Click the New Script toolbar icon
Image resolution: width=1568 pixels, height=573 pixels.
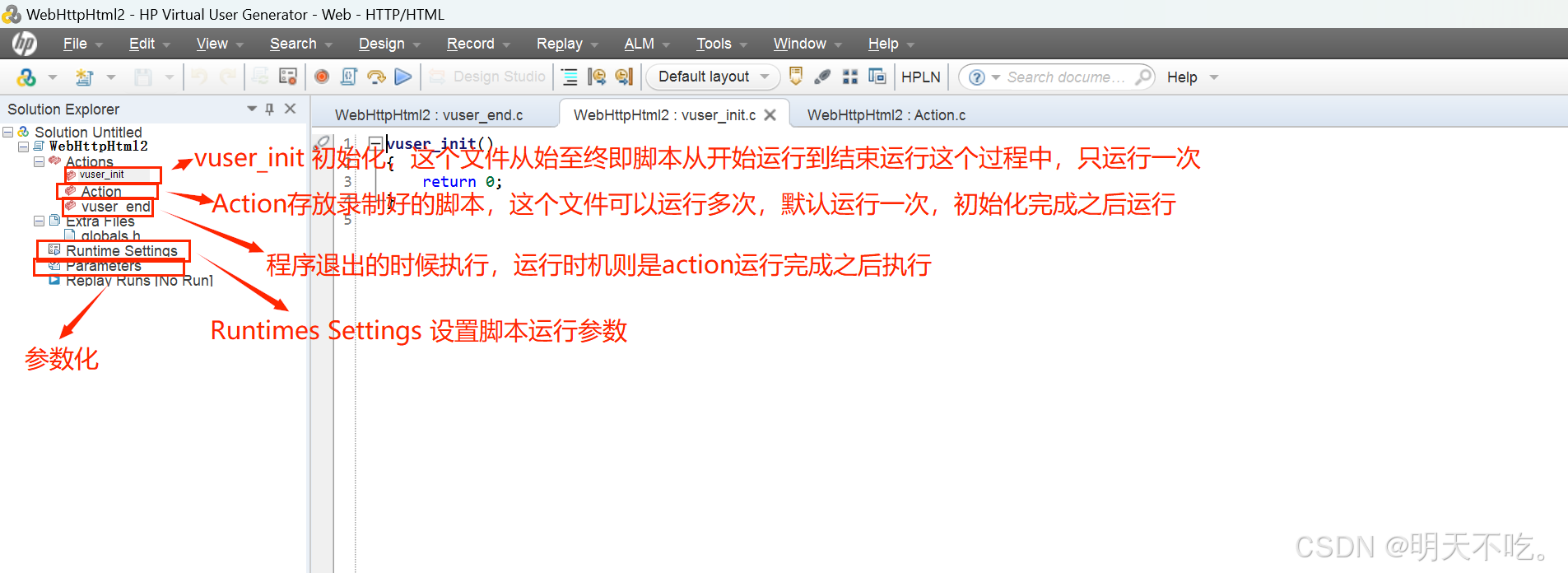[84, 77]
